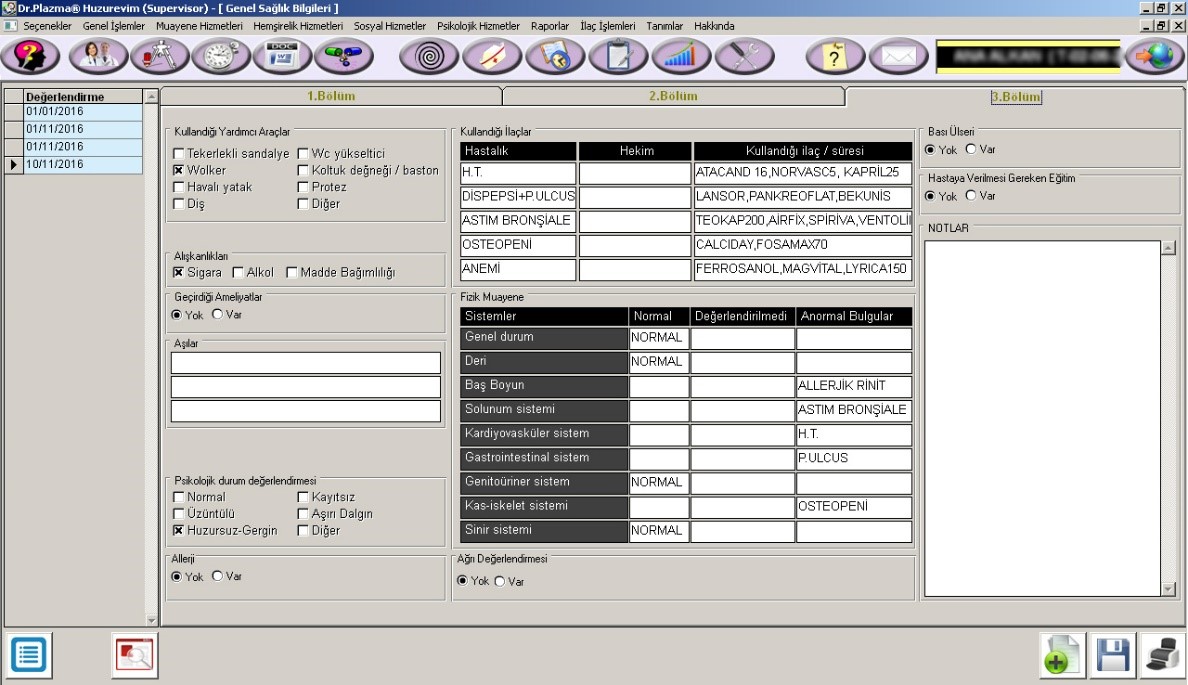The height and width of the screenshot is (685, 1188).
Task: Click the globe with arrow icon
Action: [x=1155, y=56]
